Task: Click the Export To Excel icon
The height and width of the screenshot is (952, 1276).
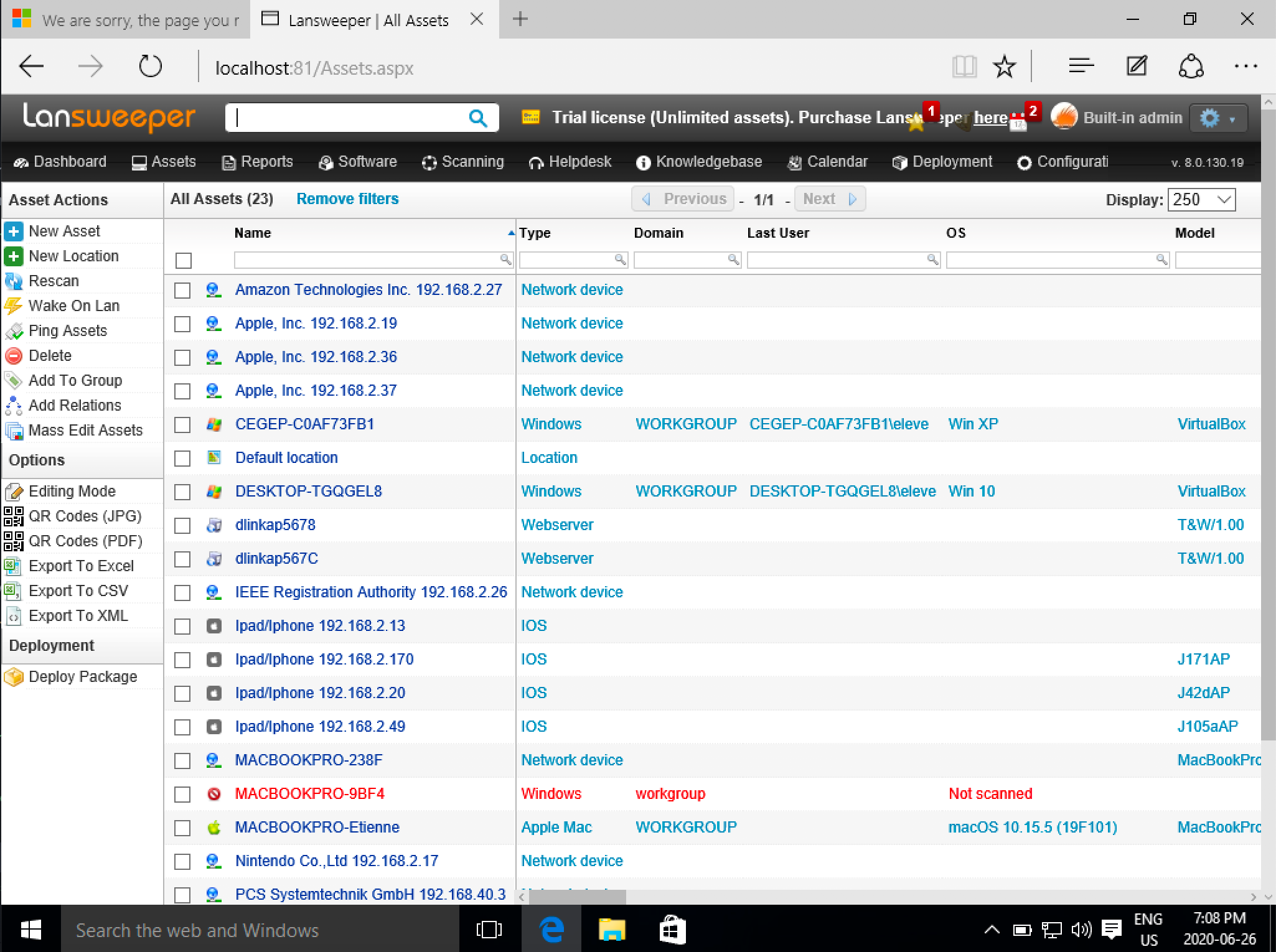Action: [14, 566]
